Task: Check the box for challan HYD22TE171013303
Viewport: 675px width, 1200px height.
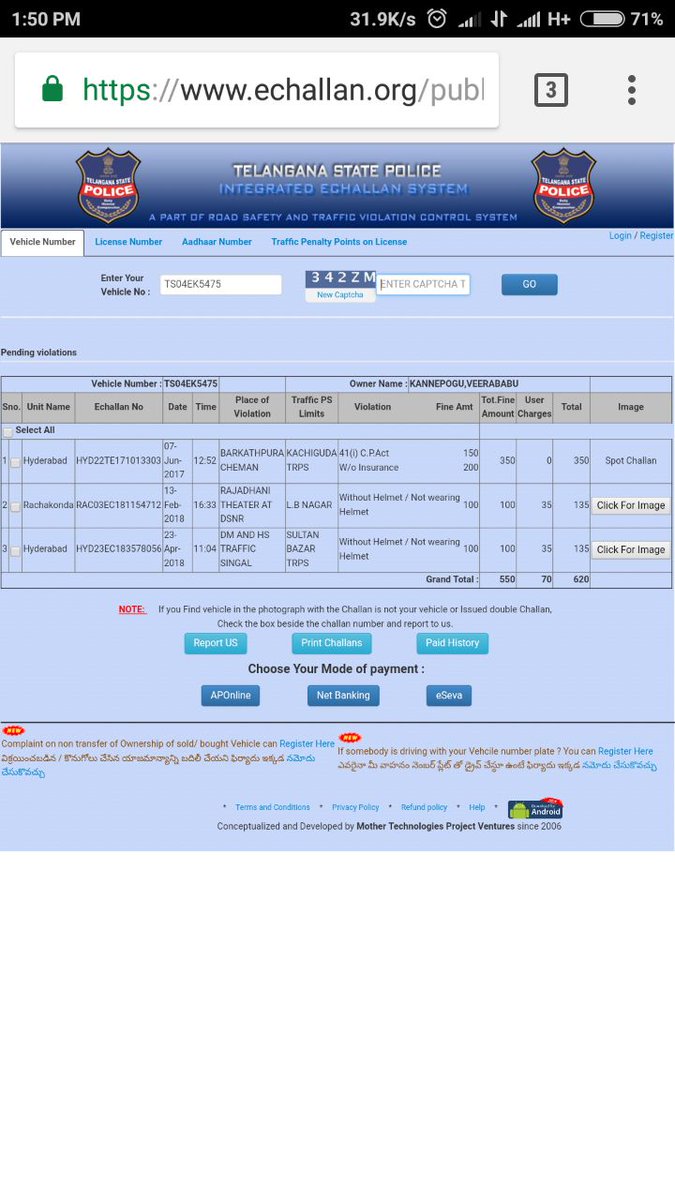Action: click(15, 462)
